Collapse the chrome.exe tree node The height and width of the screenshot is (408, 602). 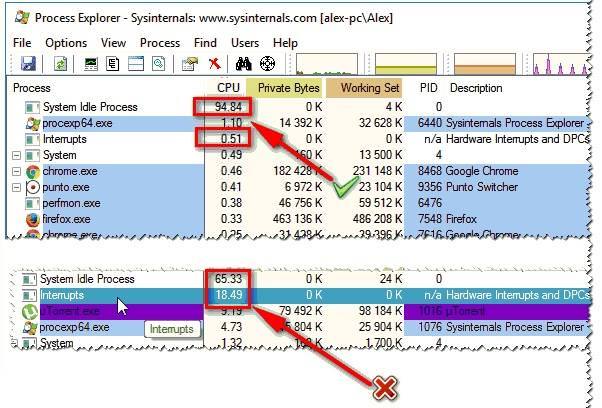coord(16,171)
